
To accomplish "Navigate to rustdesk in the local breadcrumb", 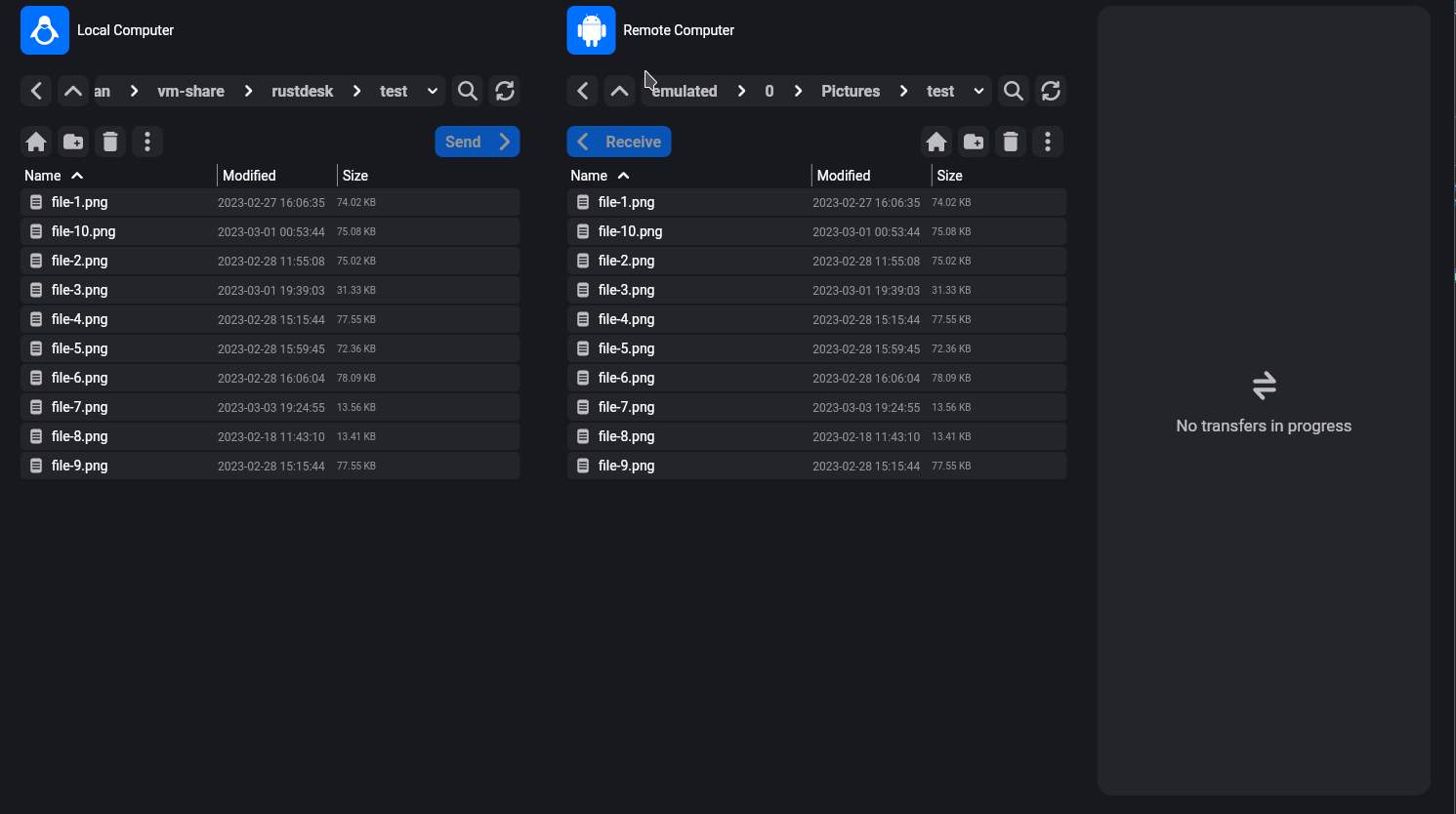I will [303, 91].
